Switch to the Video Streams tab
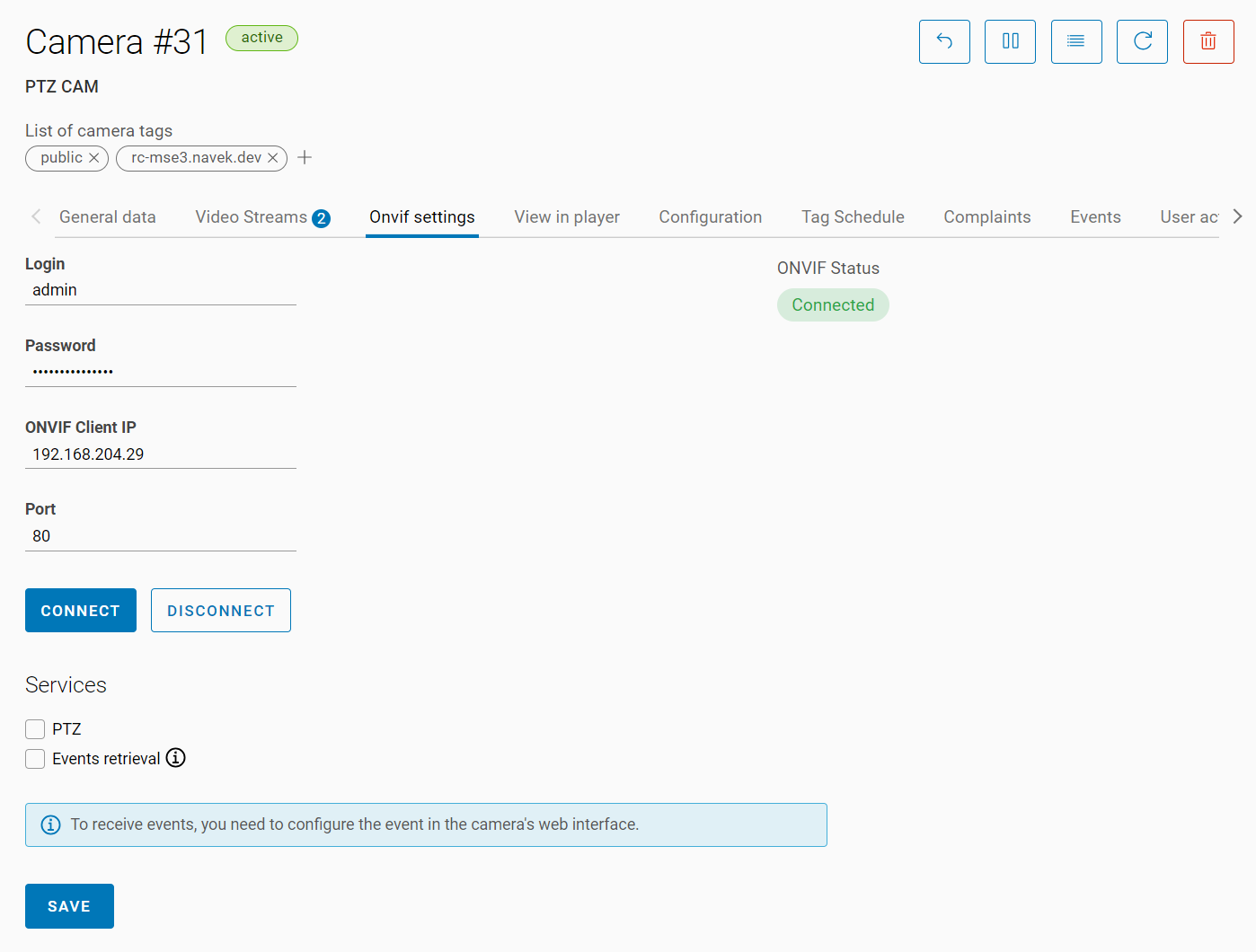This screenshot has height=952, width=1256. (x=261, y=217)
